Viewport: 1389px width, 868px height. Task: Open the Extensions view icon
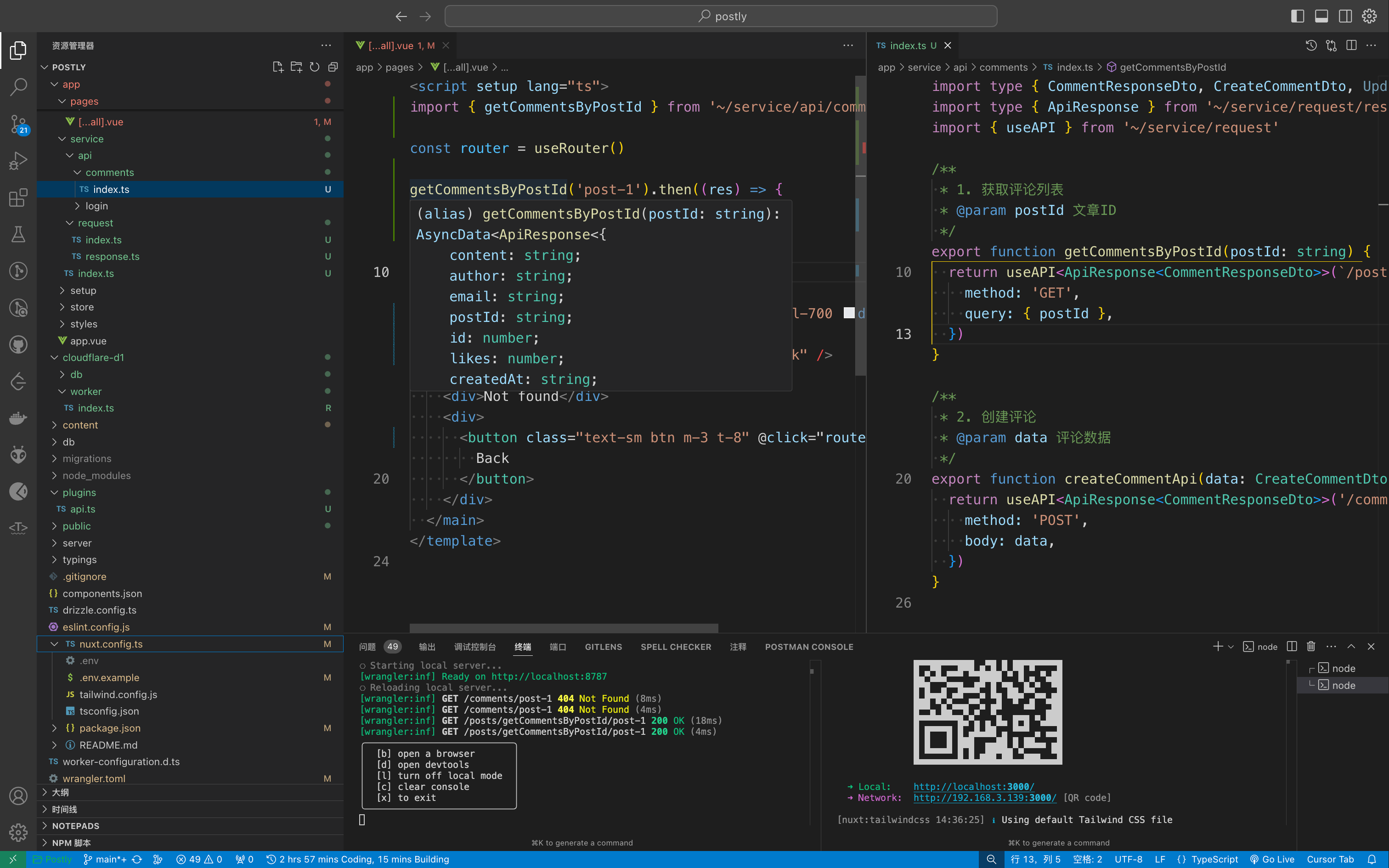pyautogui.click(x=18, y=197)
